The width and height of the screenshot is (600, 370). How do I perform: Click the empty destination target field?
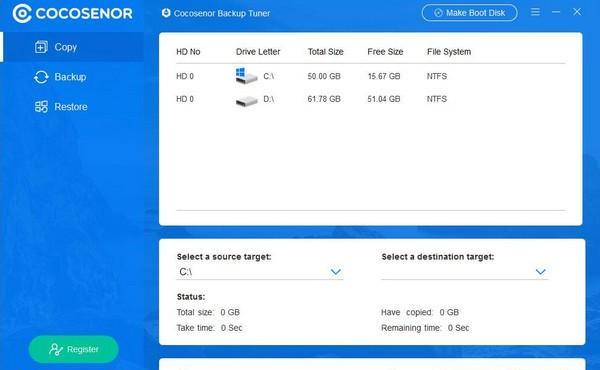point(465,272)
